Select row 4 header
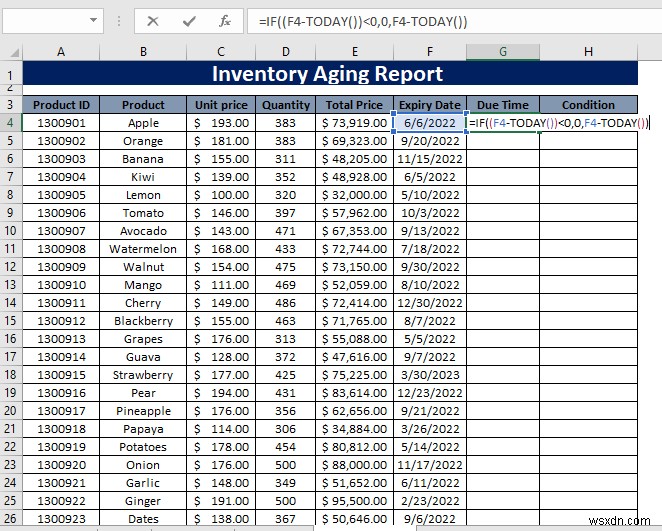 tap(11, 123)
